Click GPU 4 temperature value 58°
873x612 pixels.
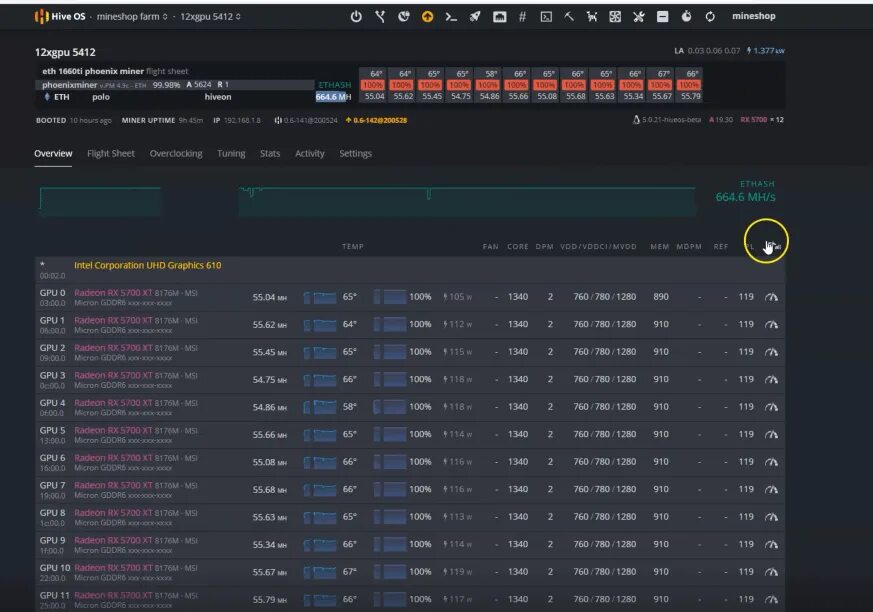[x=349, y=407]
